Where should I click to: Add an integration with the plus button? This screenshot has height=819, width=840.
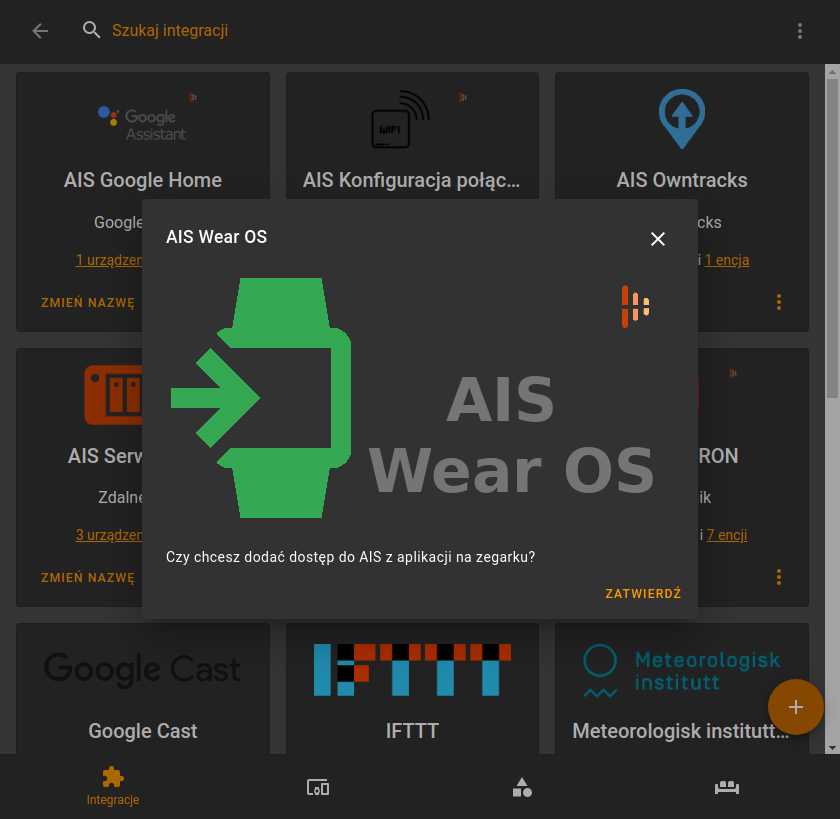(796, 707)
